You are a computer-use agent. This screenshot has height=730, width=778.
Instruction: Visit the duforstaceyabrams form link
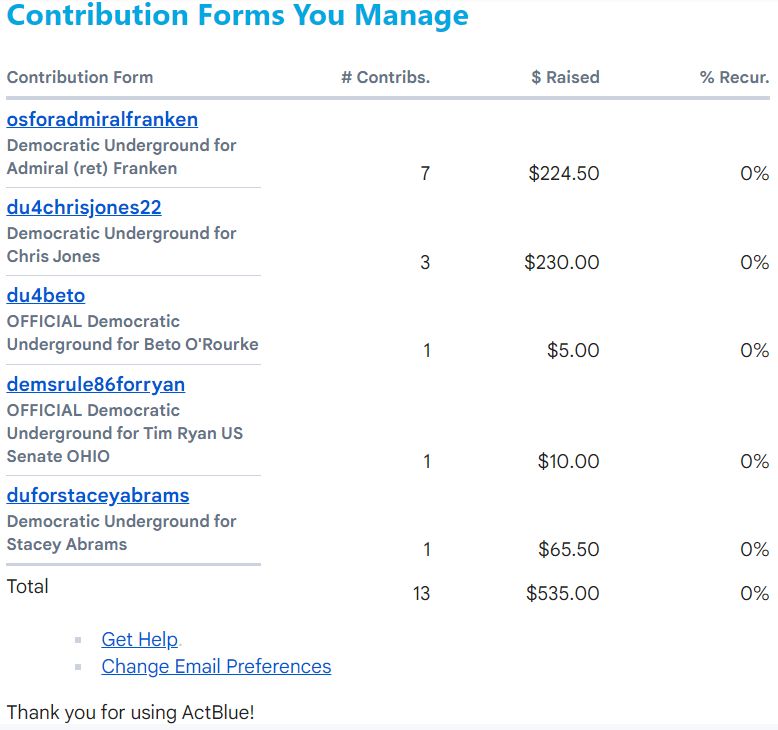pyautogui.click(x=98, y=496)
